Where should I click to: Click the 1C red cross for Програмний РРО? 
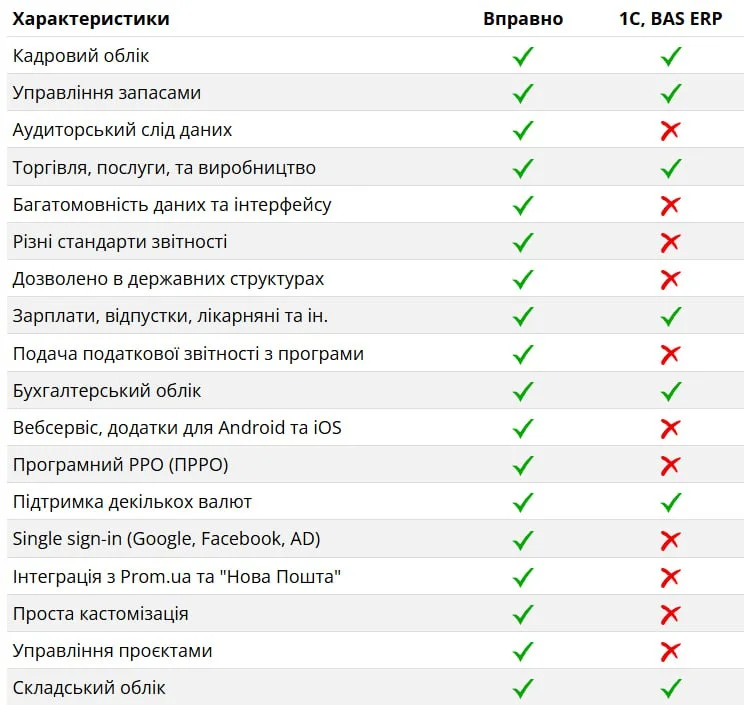[671, 465]
